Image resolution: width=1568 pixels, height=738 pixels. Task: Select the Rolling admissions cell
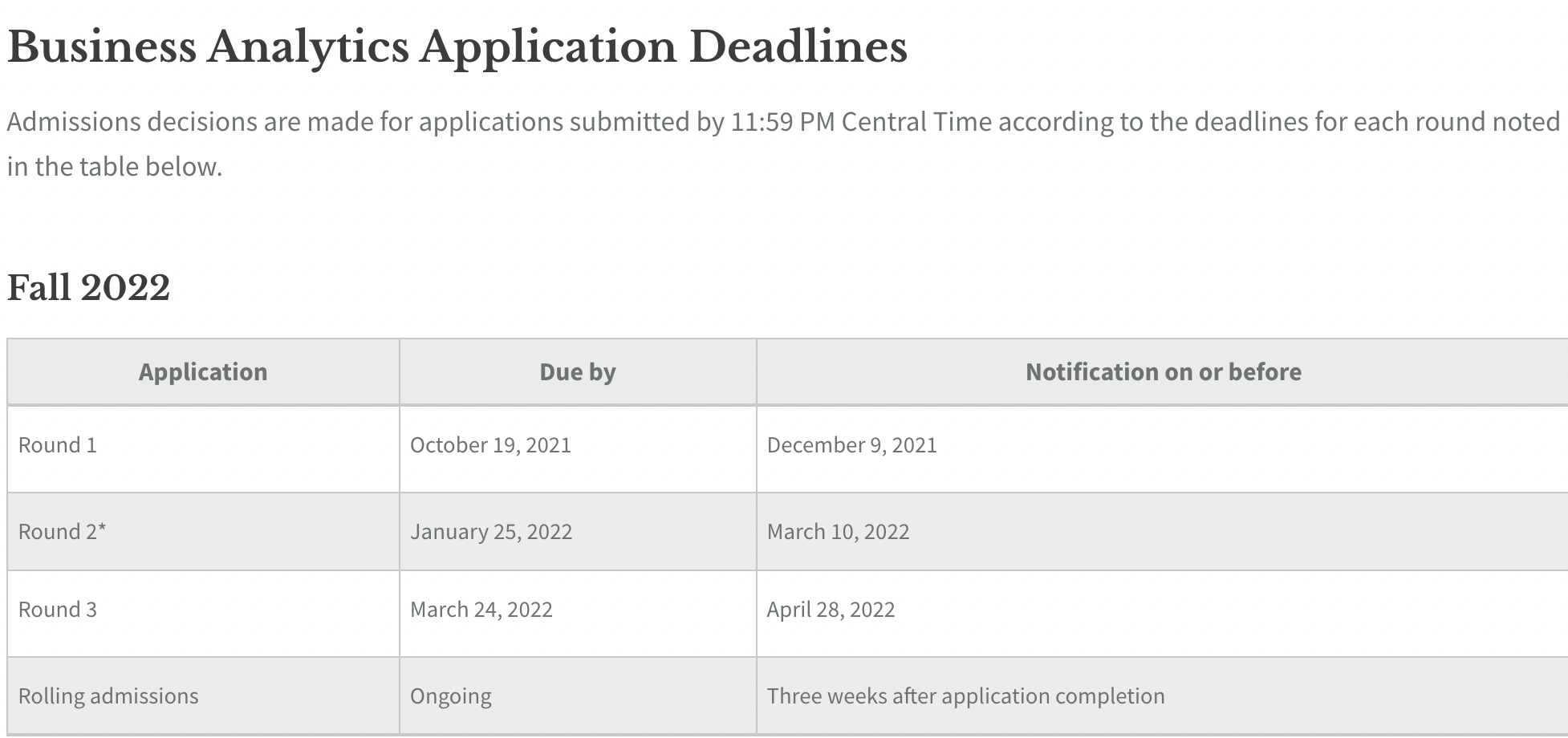pos(108,696)
